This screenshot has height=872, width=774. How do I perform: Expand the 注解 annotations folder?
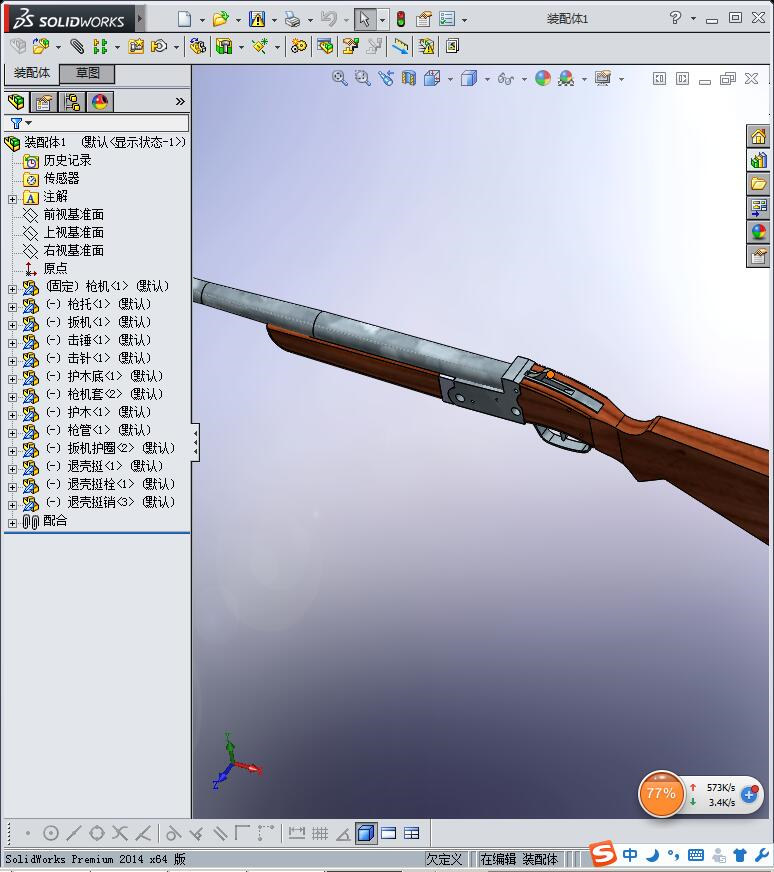(12, 199)
